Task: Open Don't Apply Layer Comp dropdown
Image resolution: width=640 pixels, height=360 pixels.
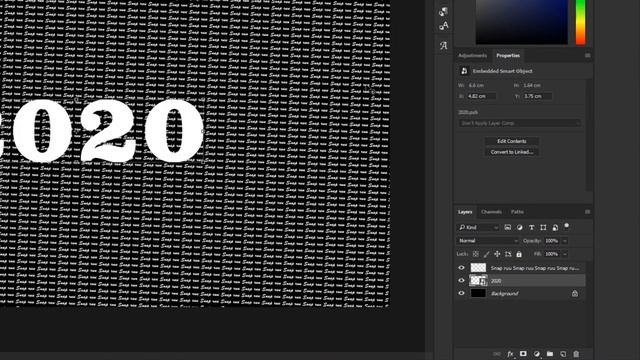Action: click(520, 123)
